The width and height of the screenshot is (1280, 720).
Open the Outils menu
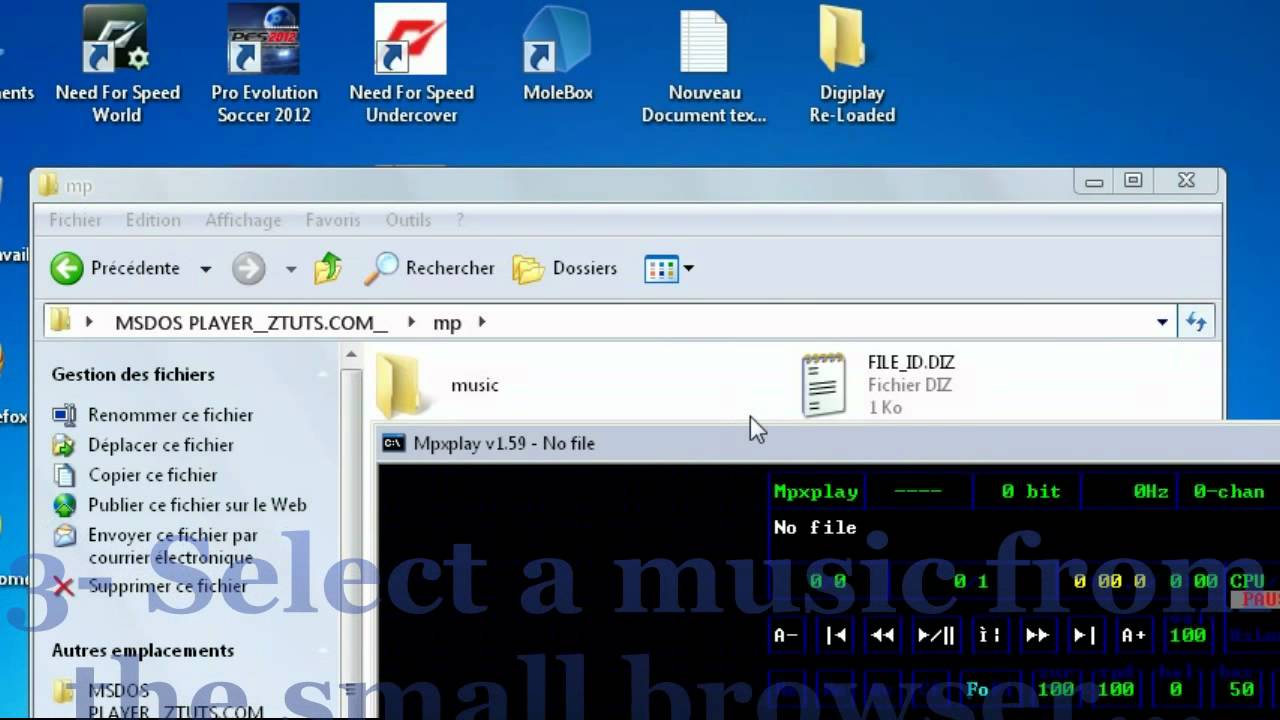408,220
